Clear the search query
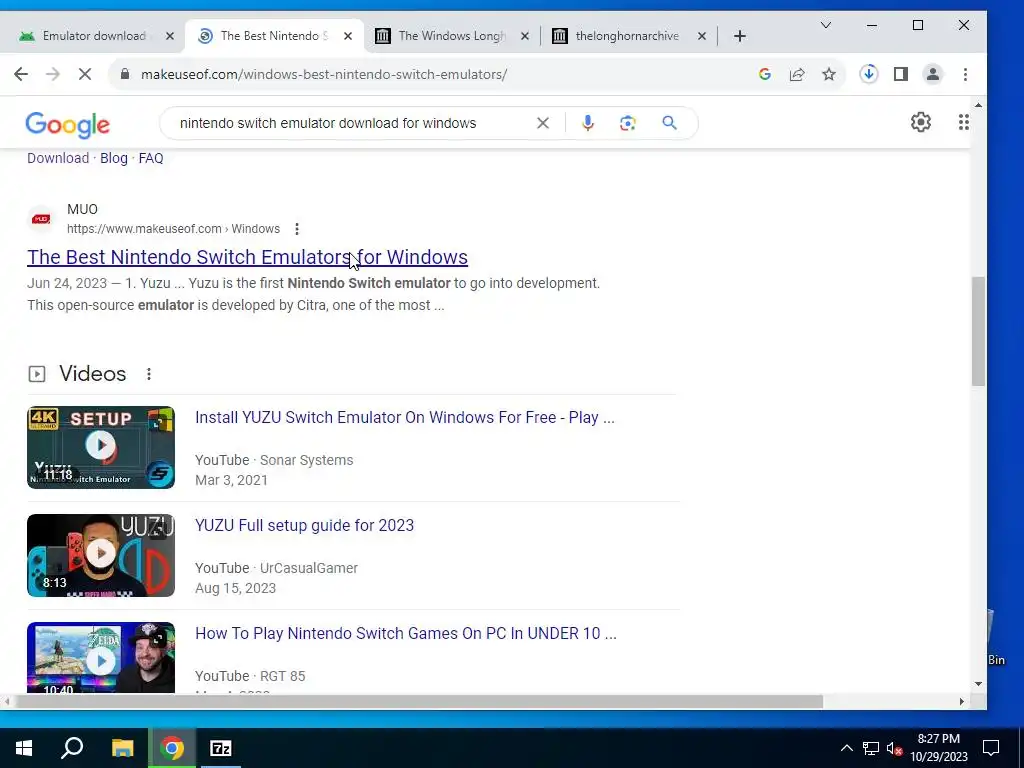Screen dimensions: 1024x768 click(x=543, y=123)
